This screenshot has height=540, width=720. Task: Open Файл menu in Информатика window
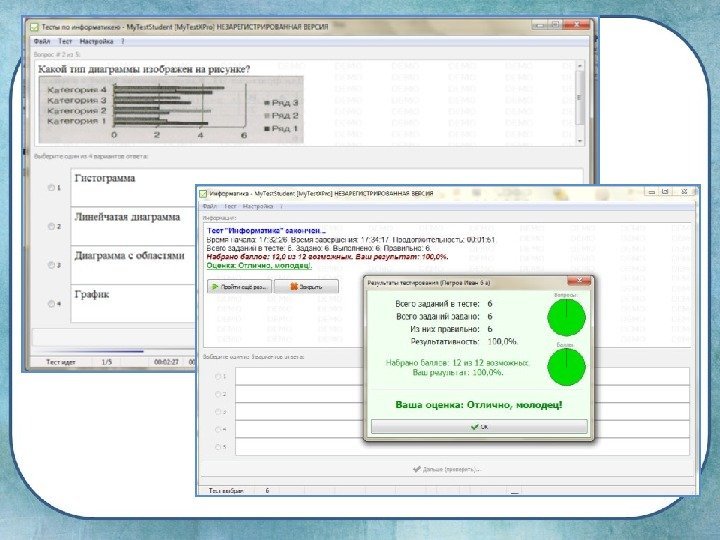210,207
